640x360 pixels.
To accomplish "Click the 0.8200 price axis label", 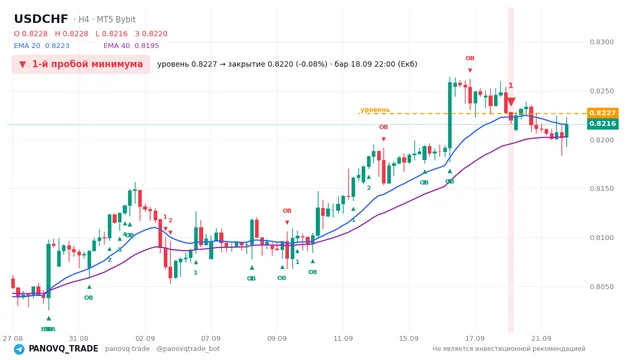I will [x=602, y=140].
